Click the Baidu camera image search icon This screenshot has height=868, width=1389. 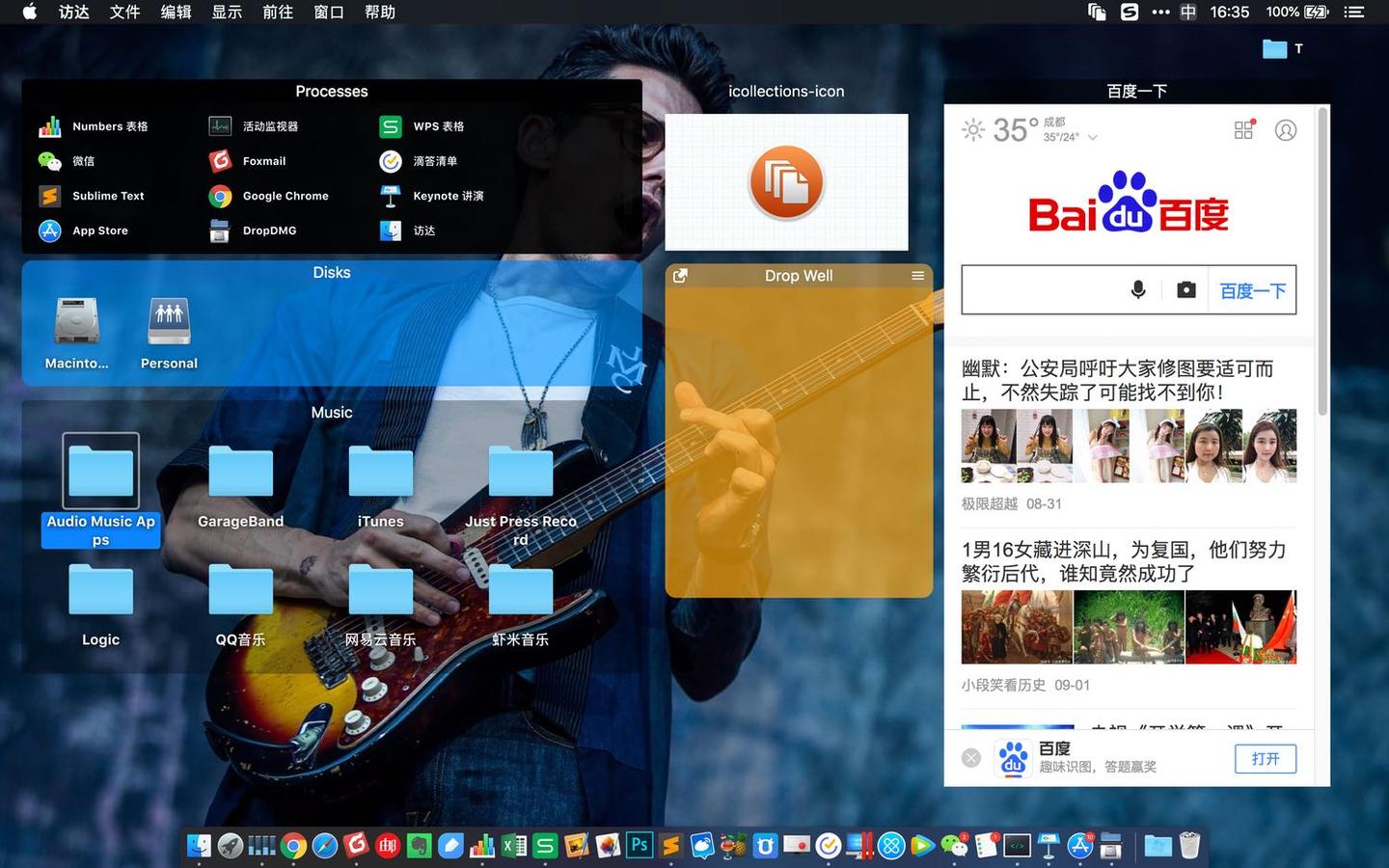pos(1186,290)
